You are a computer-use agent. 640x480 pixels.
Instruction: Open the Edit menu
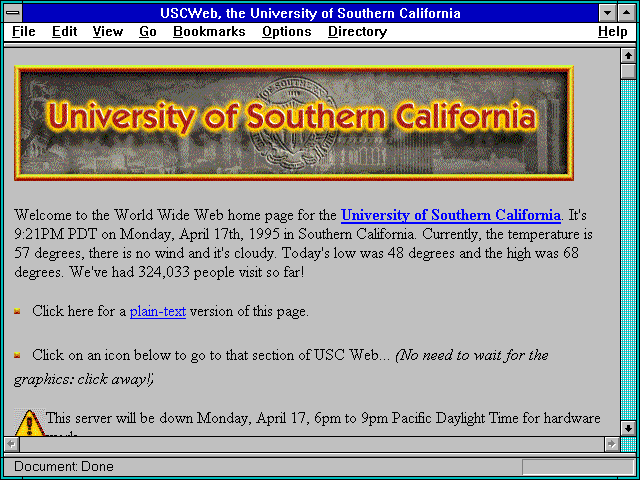click(x=64, y=32)
